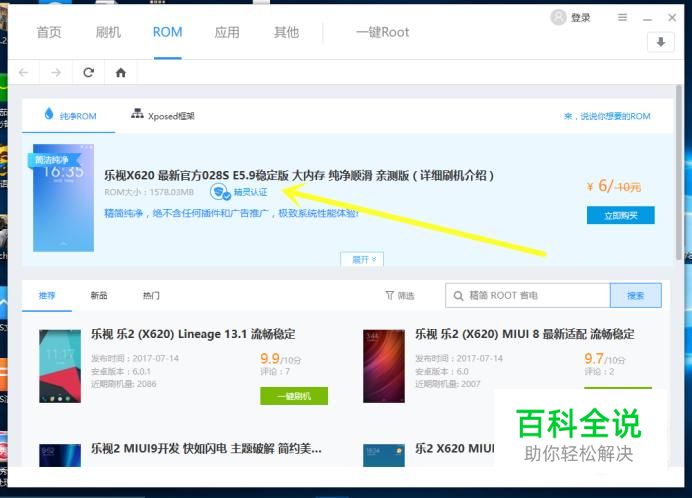Click the Lineage 13.1 ROM thumbnail
The width and height of the screenshot is (692, 498).
[x=60, y=366]
